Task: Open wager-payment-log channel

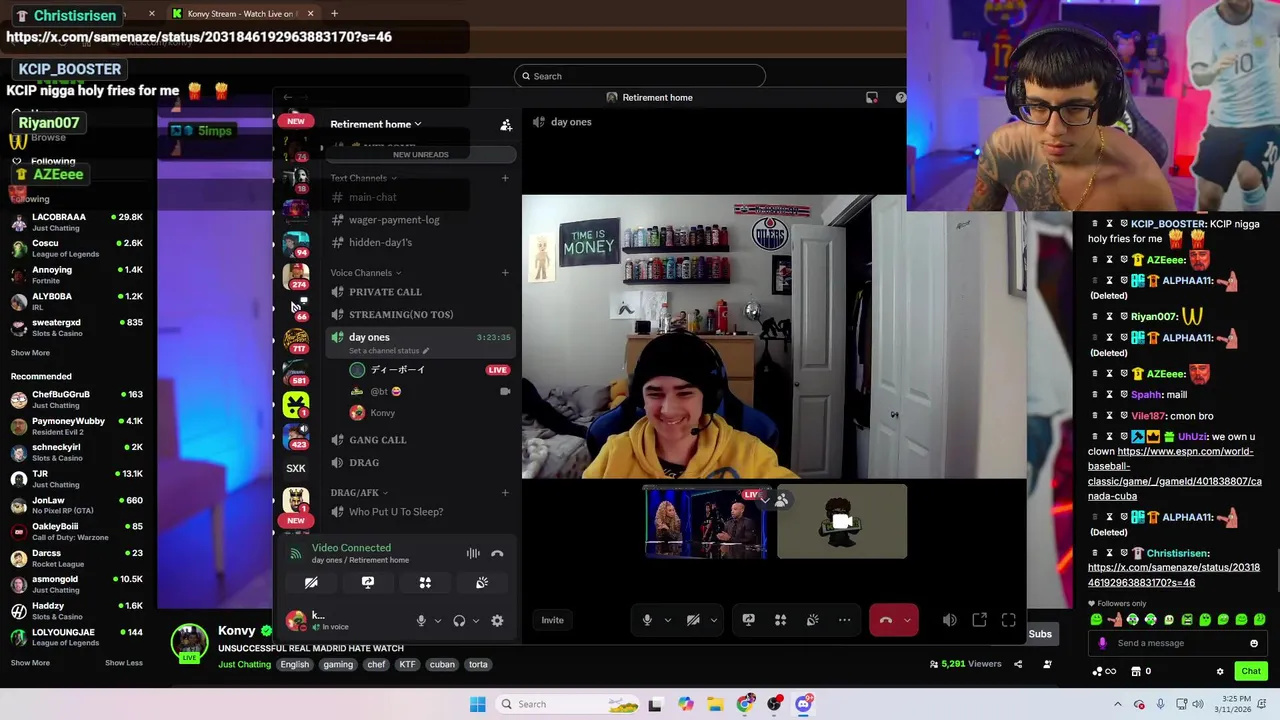Action: click(420, 220)
